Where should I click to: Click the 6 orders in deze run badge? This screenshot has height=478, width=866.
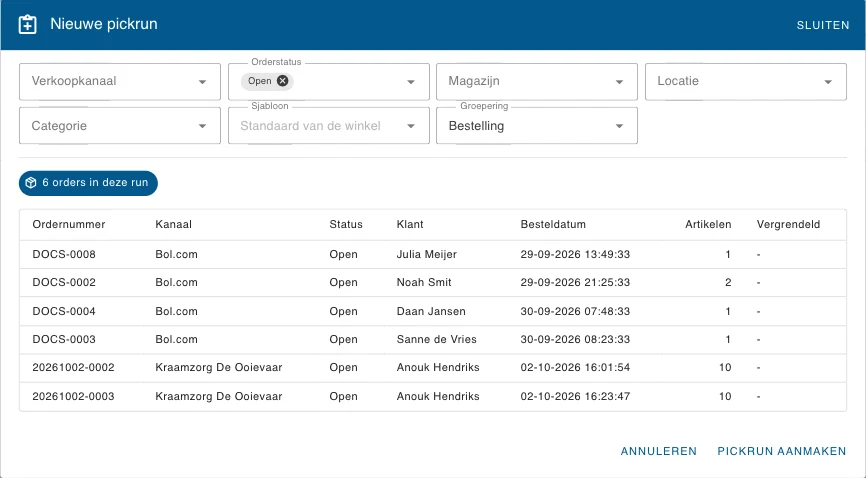tap(88, 183)
